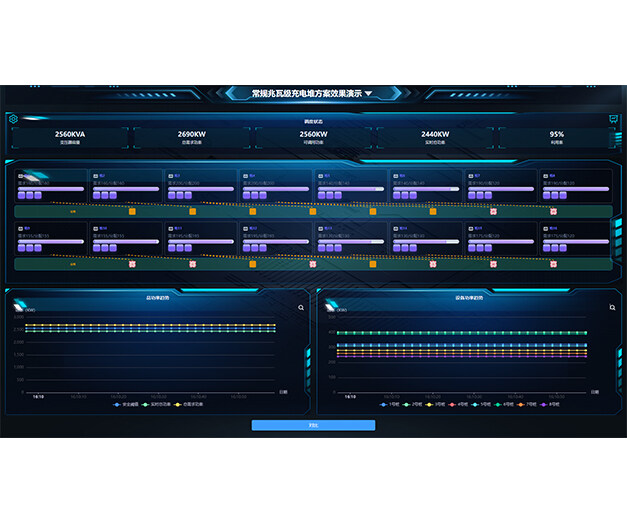This screenshot has height=522, width=627.
Task: Select the 2690KW total demand card
Action: point(192,138)
